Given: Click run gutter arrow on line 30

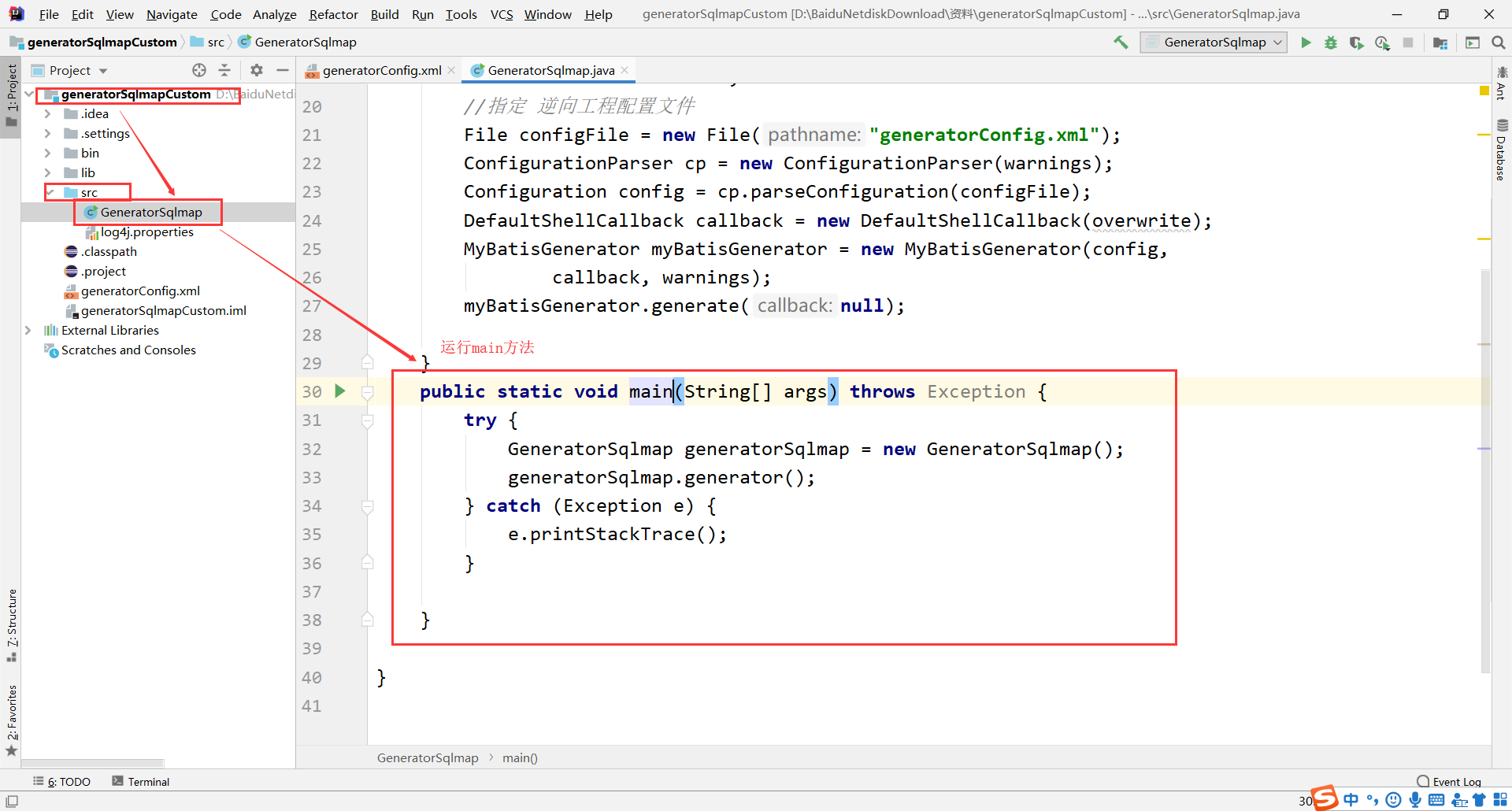Looking at the screenshot, I should click(x=340, y=391).
